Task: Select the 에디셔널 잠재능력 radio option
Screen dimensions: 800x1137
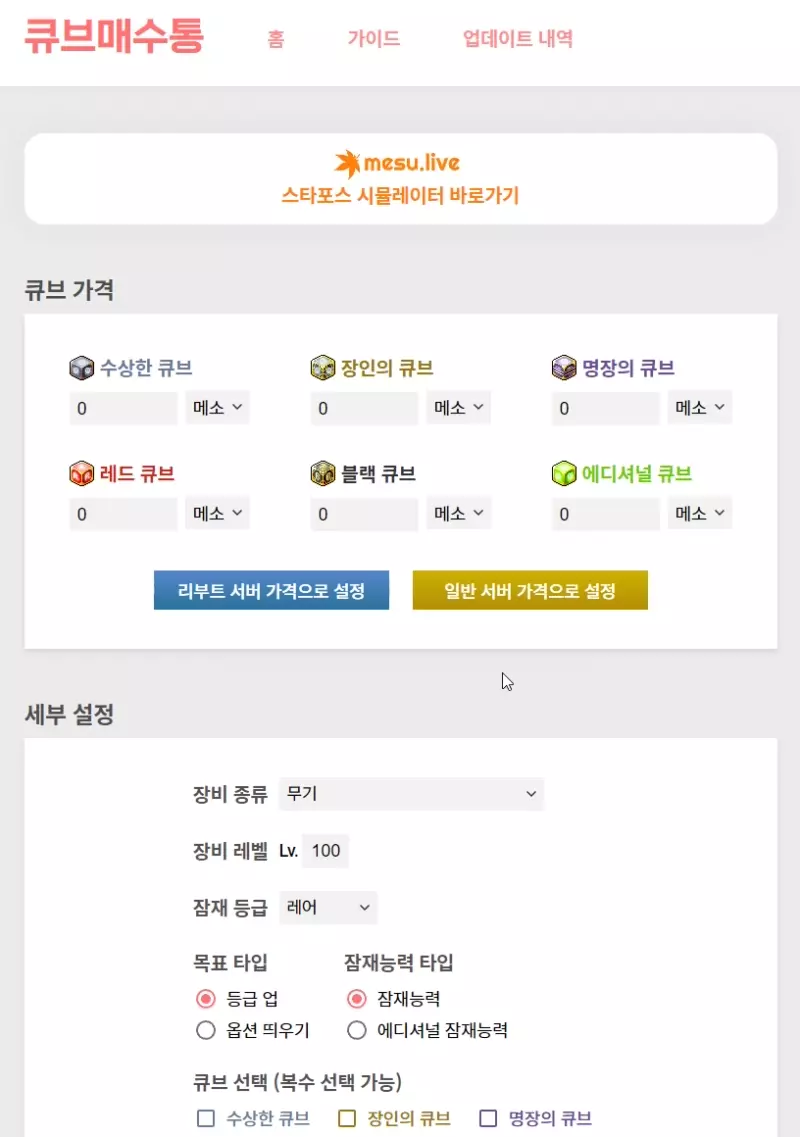Action: click(x=356, y=1030)
